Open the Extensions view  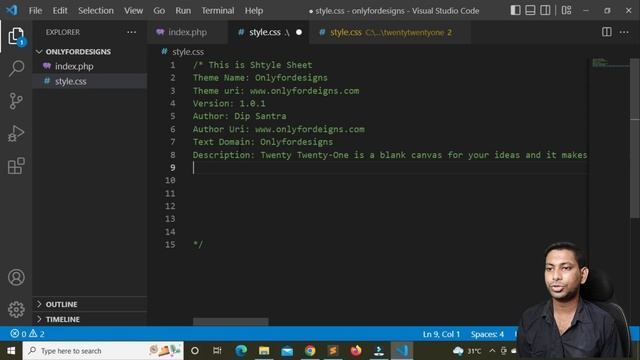tap(16, 166)
